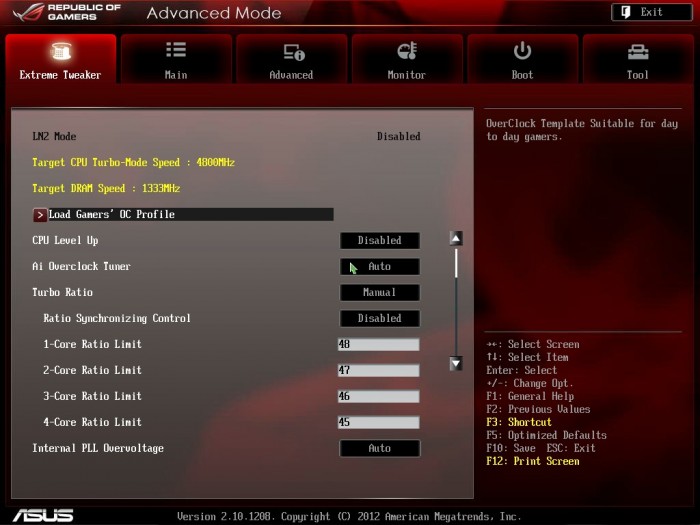
Task: Click Internal PLL Overvoltage label
Action: pos(98,448)
